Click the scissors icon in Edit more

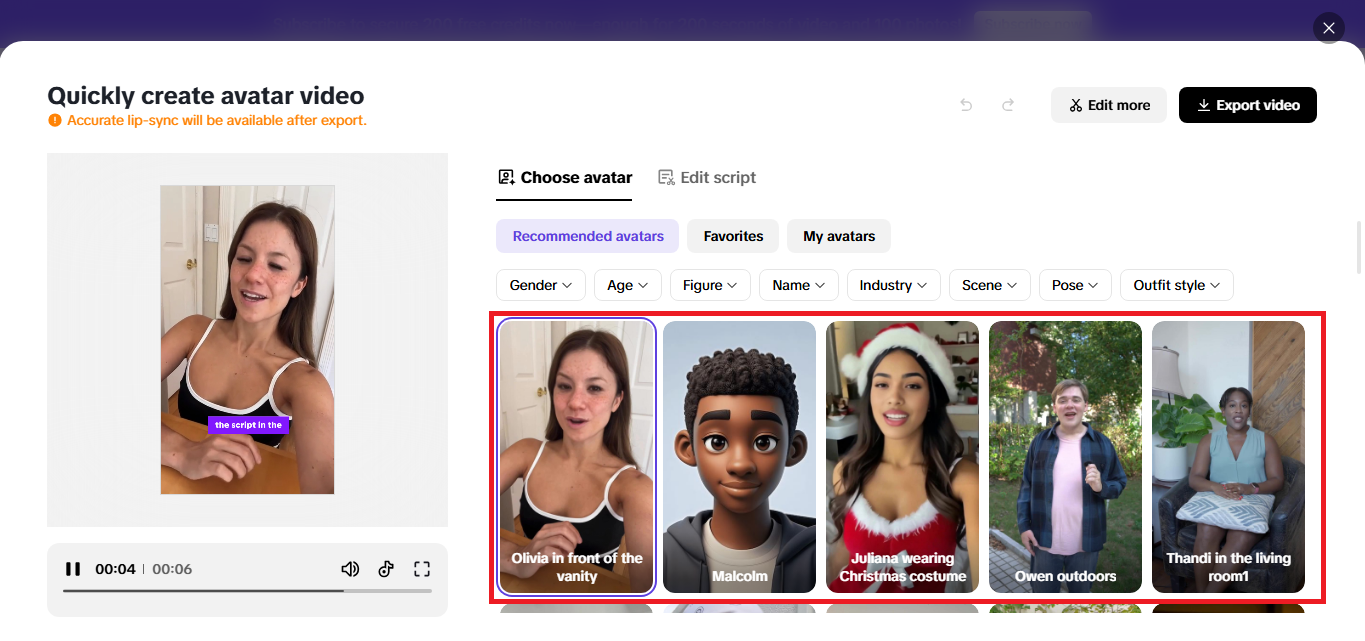pos(1076,104)
